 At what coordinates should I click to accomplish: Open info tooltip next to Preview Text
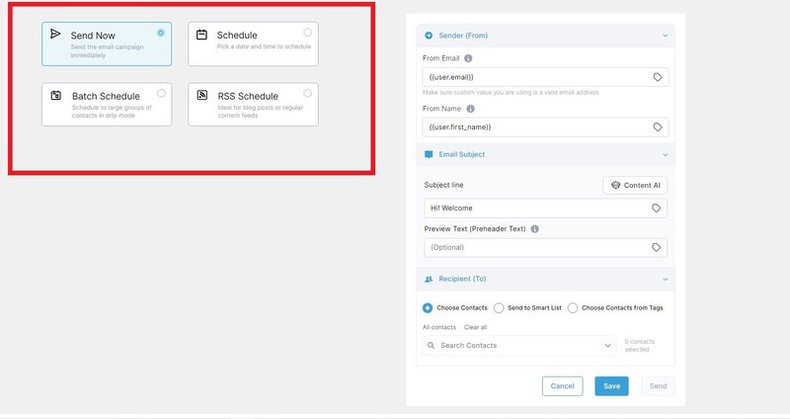pyautogui.click(x=535, y=229)
